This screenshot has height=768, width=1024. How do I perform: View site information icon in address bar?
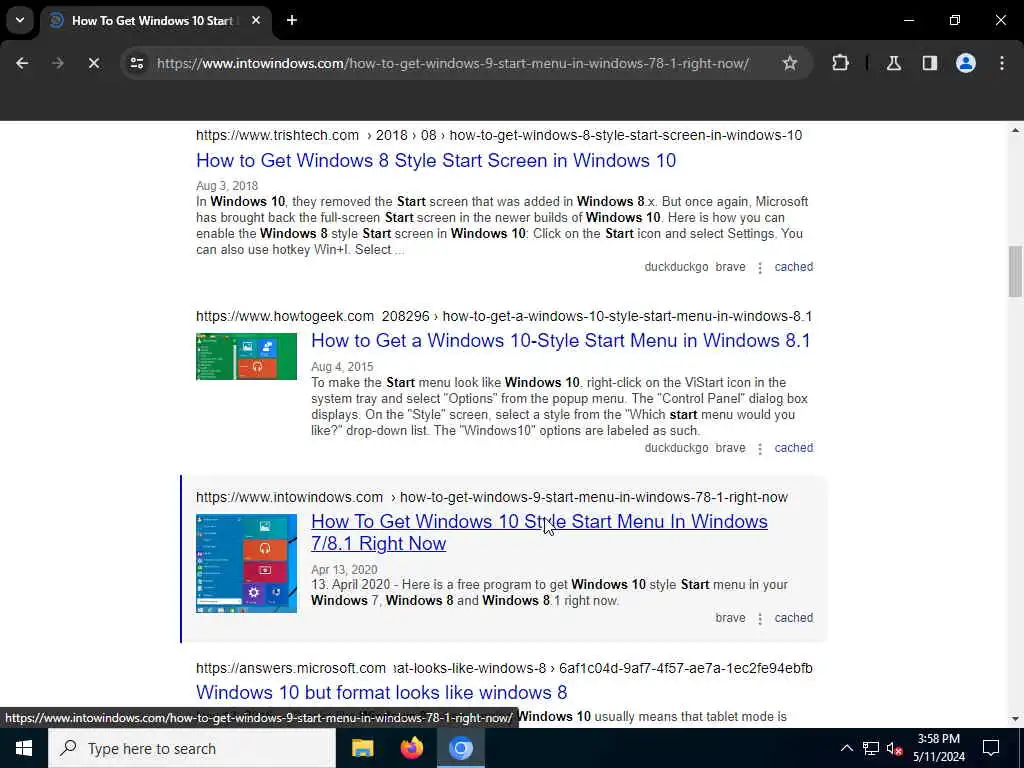[136, 63]
